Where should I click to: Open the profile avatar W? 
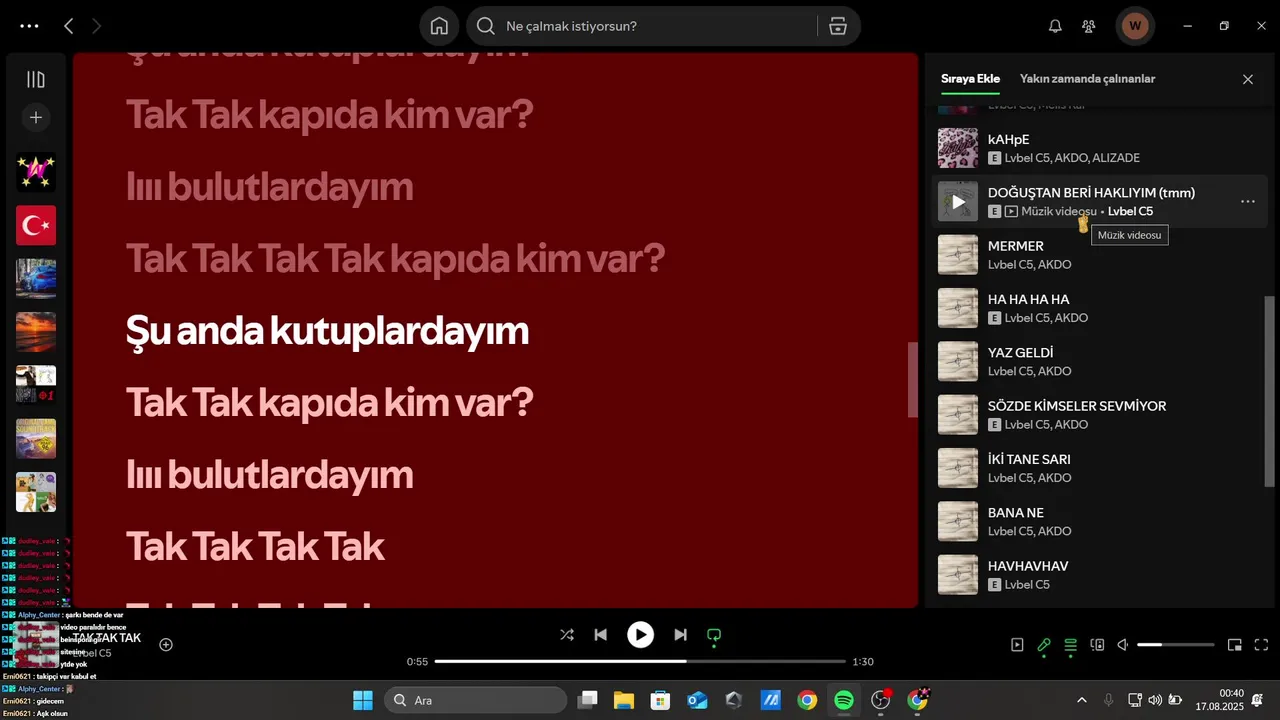pos(1135,26)
